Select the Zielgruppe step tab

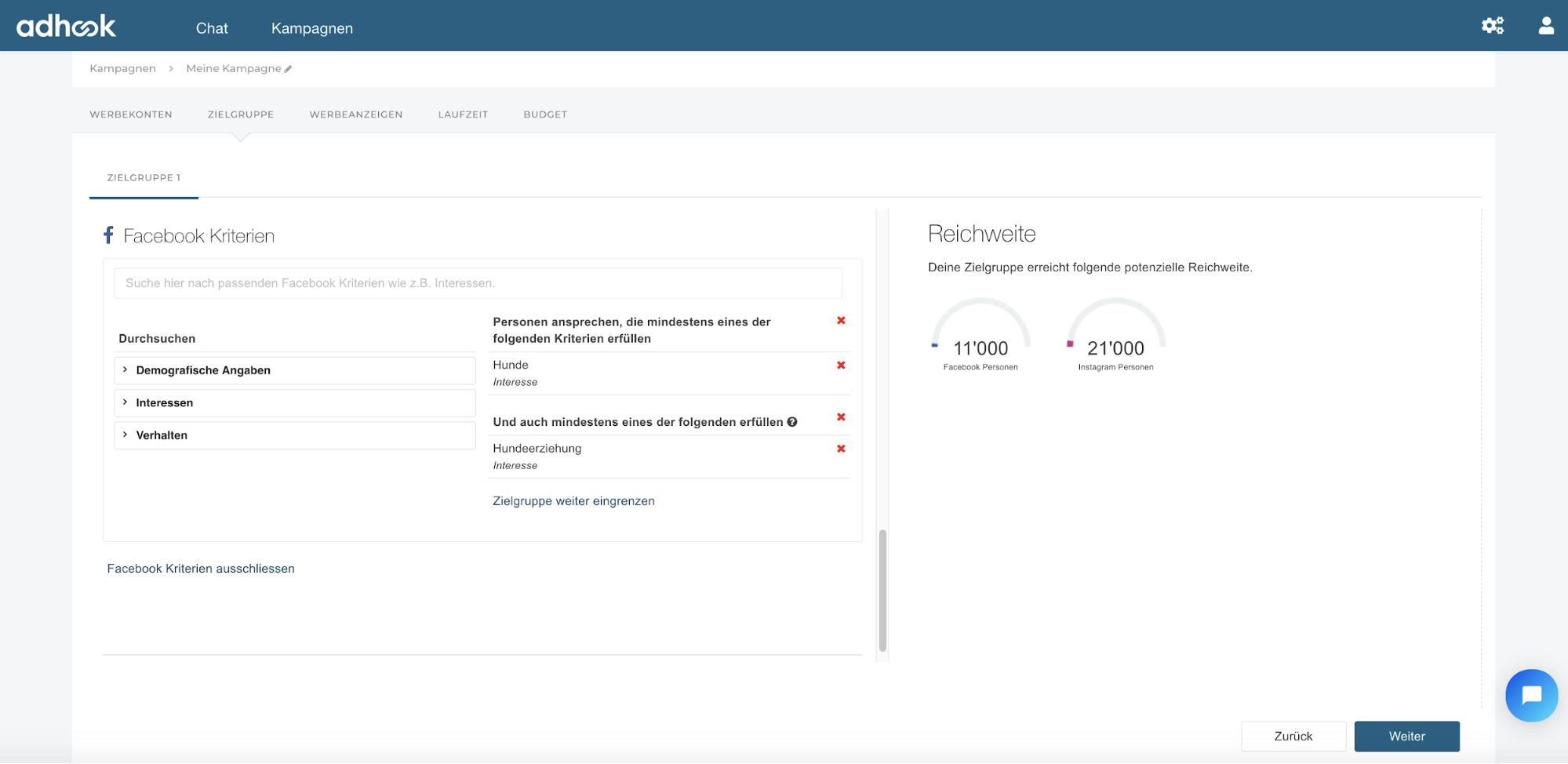[x=241, y=115]
